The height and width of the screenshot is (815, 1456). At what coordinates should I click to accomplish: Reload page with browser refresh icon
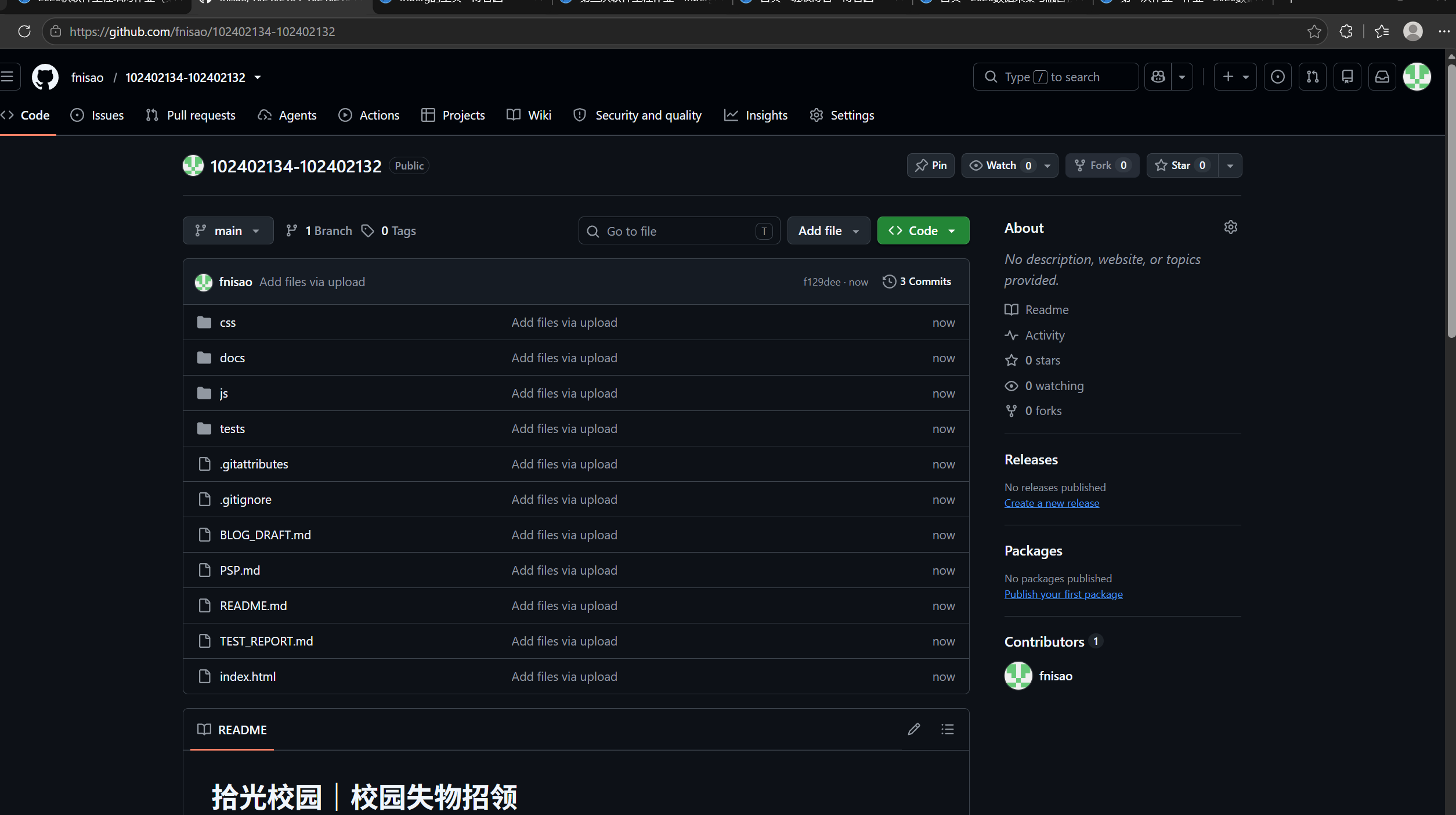point(24,31)
